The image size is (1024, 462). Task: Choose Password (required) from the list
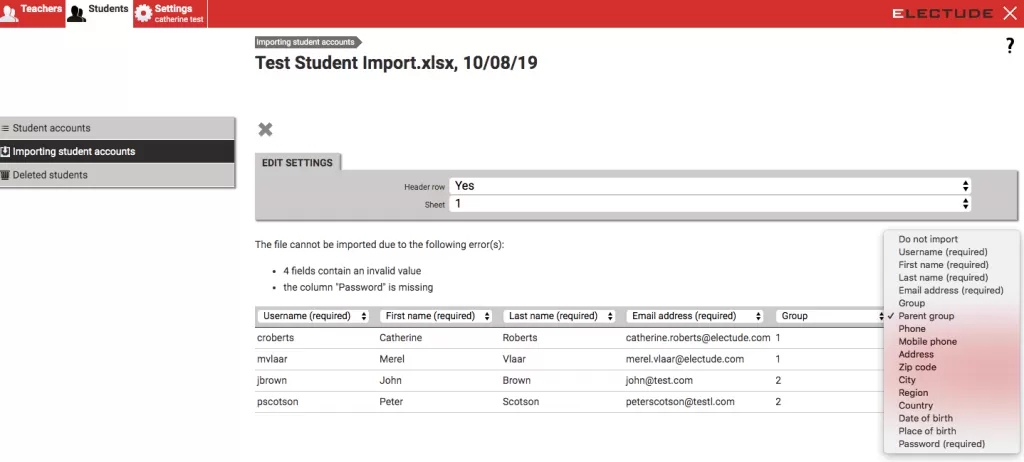(941, 444)
